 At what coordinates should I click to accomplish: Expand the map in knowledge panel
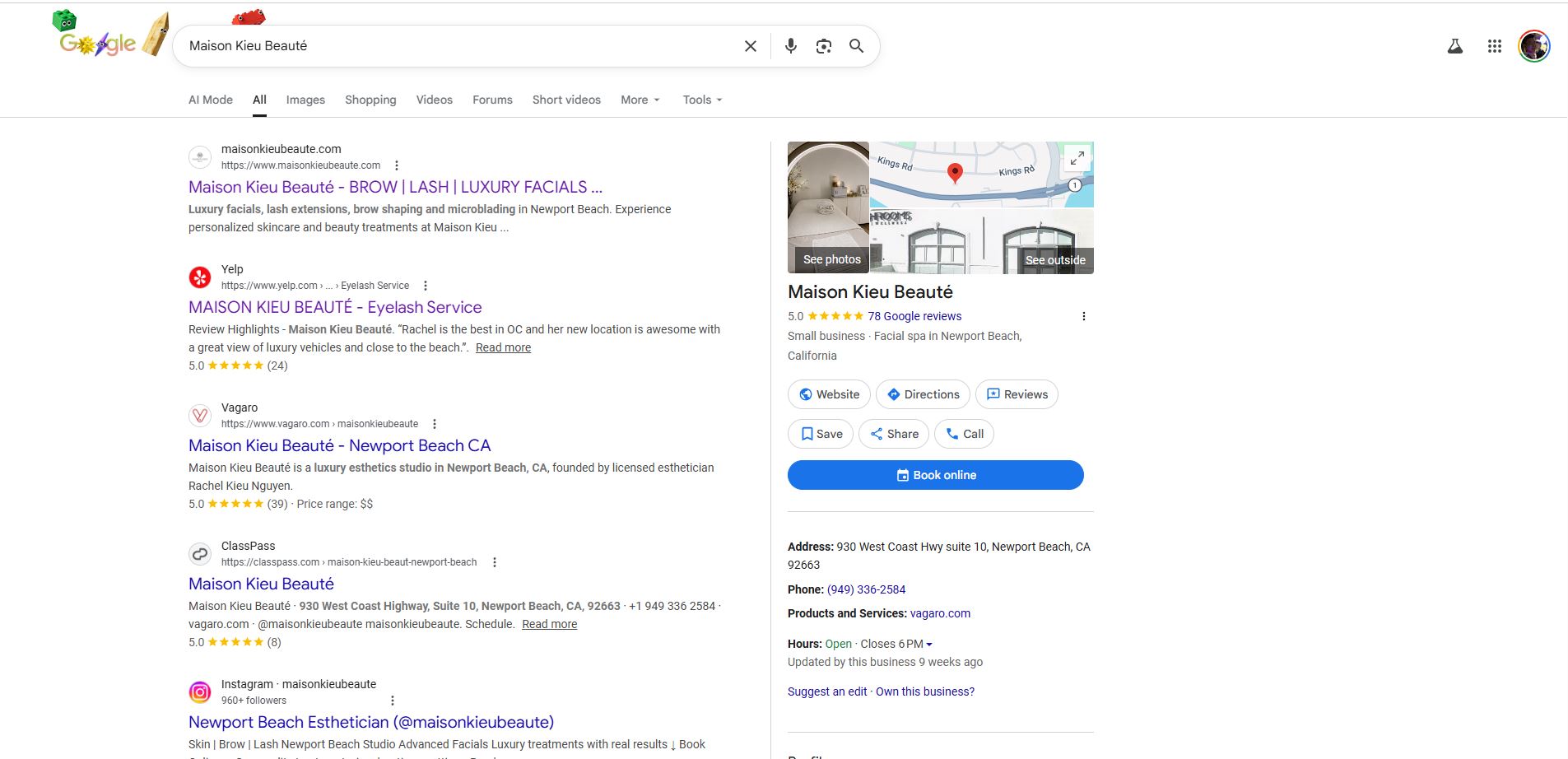(1077, 158)
